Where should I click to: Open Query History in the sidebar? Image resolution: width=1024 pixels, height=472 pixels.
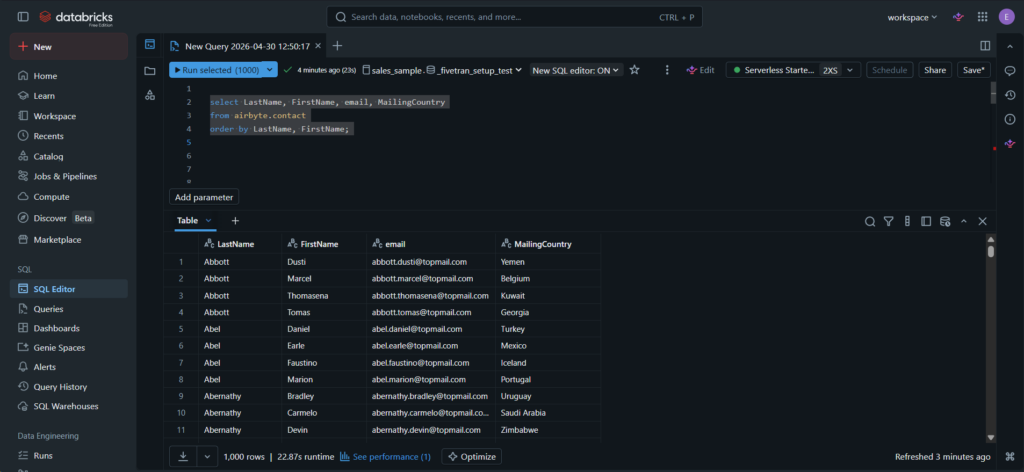[x=69, y=386]
